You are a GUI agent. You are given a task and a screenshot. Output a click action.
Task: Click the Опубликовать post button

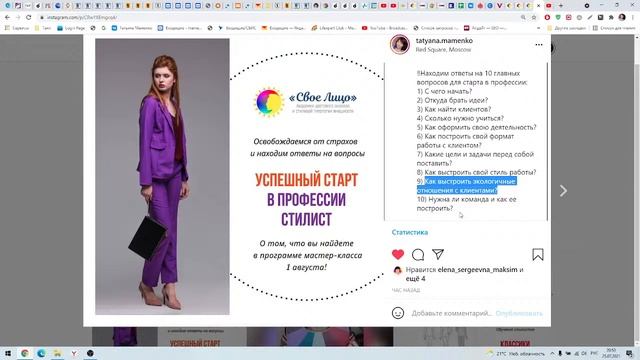(x=519, y=313)
